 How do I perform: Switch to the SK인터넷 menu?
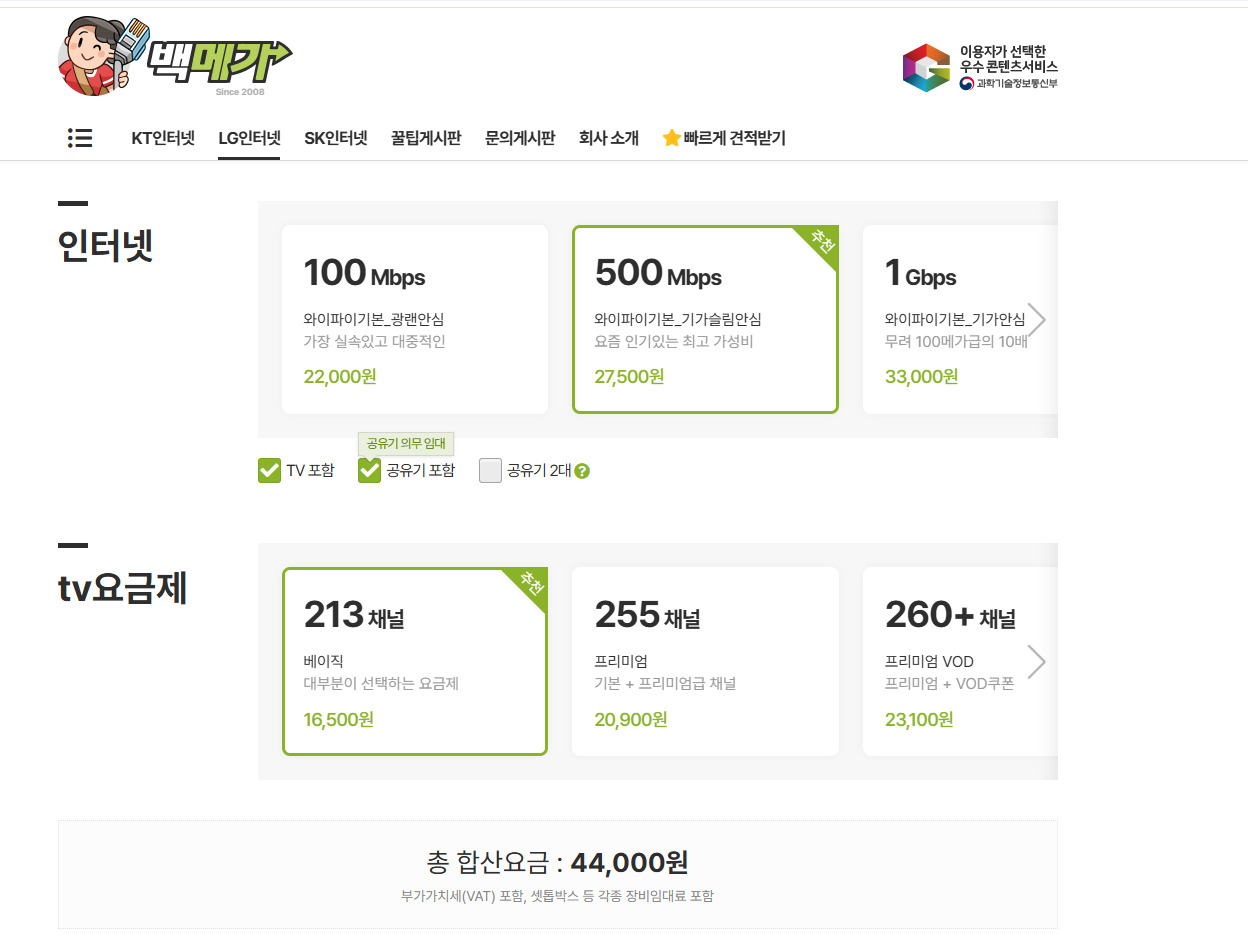pos(336,138)
